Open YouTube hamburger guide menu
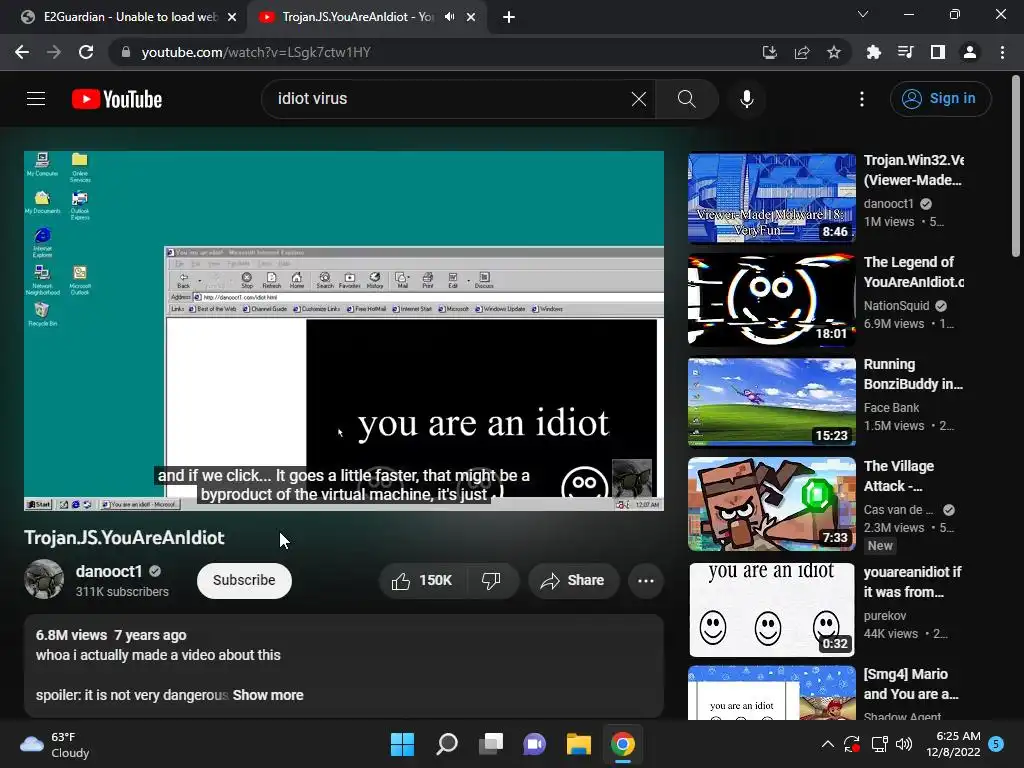 point(36,99)
